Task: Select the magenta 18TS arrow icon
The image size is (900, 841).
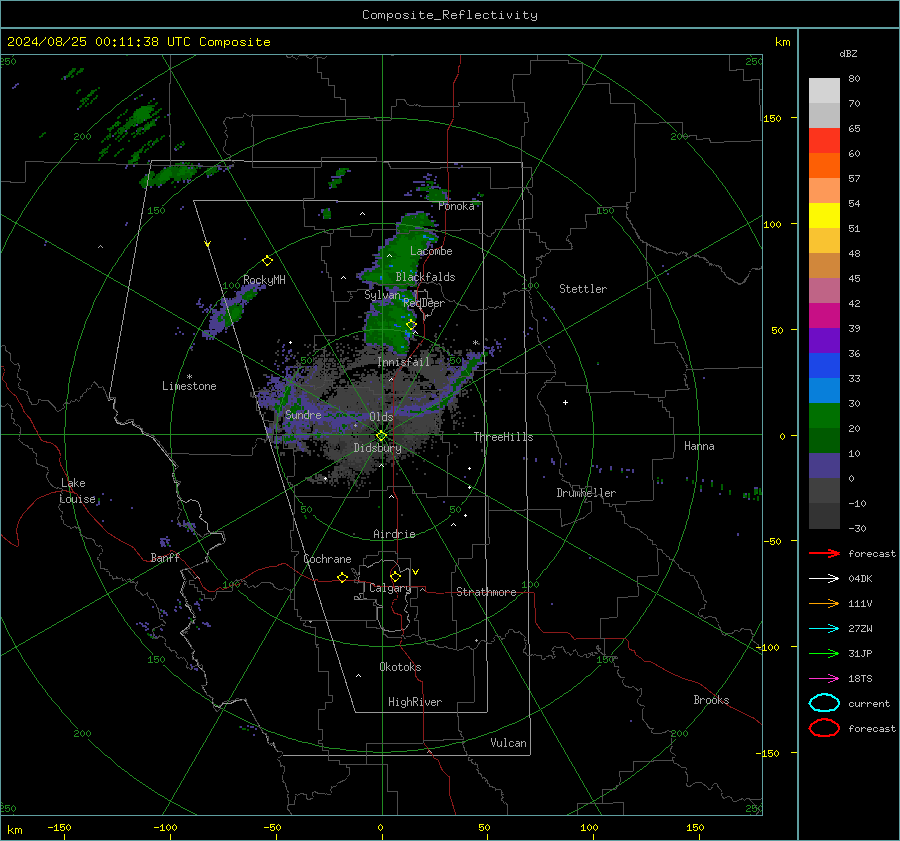Action: 824,679
